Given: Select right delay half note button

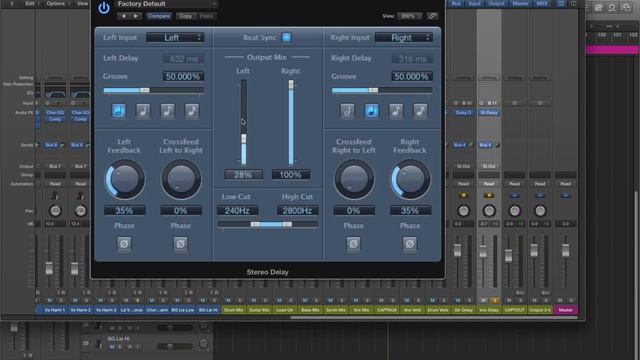Looking at the screenshot, I should (x=347, y=111).
